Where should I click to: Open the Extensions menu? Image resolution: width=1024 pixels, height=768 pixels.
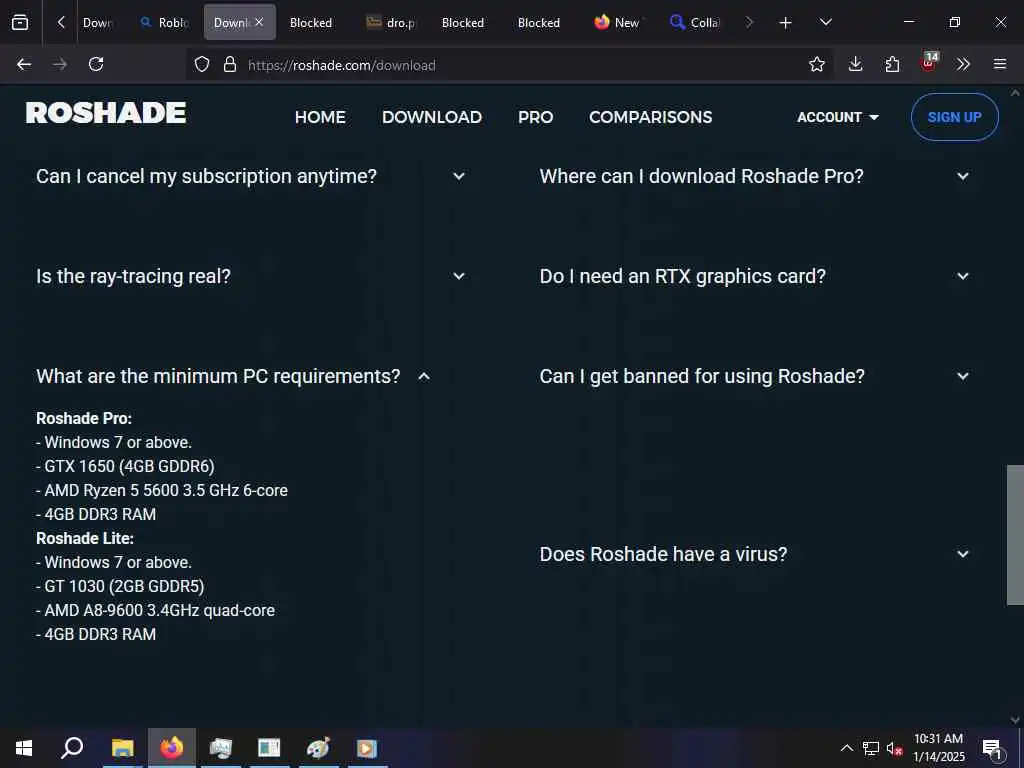pyautogui.click(x=892, y=64)
